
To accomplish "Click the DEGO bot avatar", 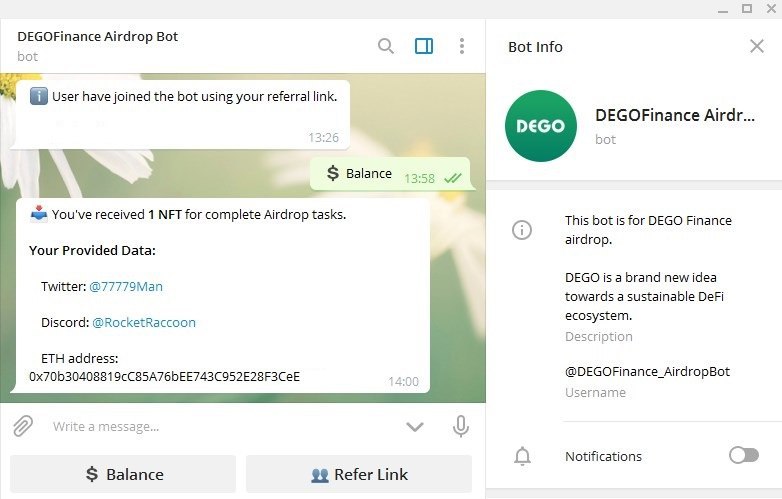I will click(541, 126).
